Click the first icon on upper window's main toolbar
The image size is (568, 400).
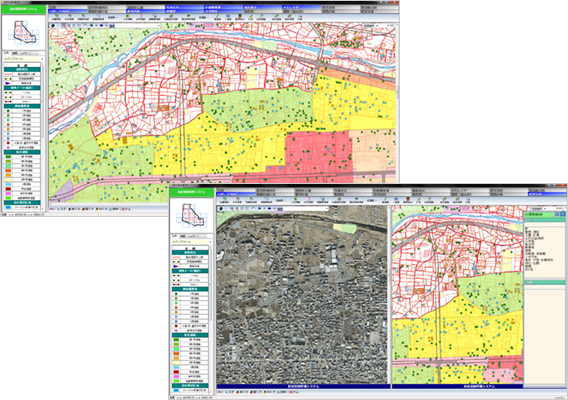coord(58,17)
